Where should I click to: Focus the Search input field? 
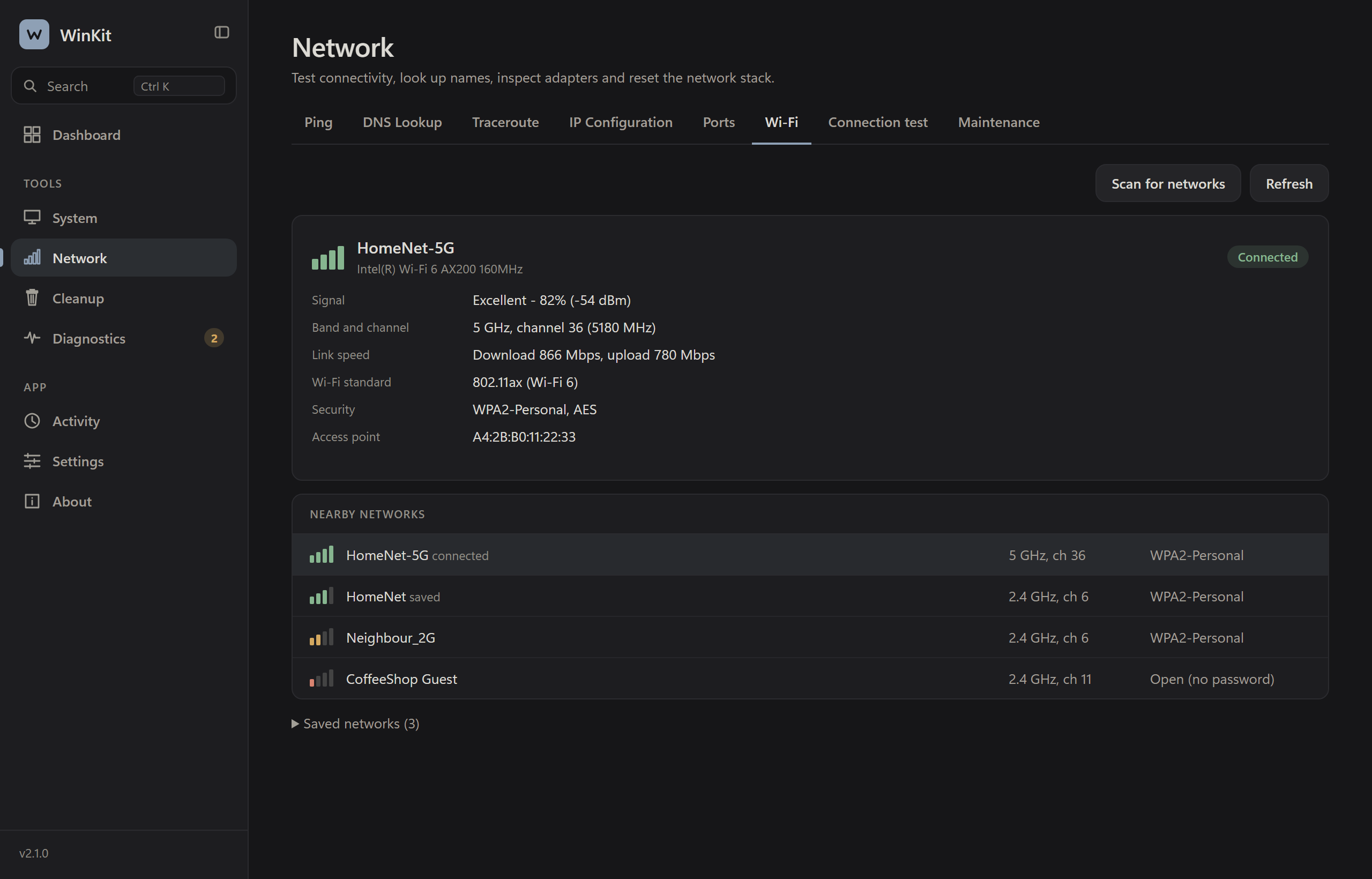coord(124,86)
